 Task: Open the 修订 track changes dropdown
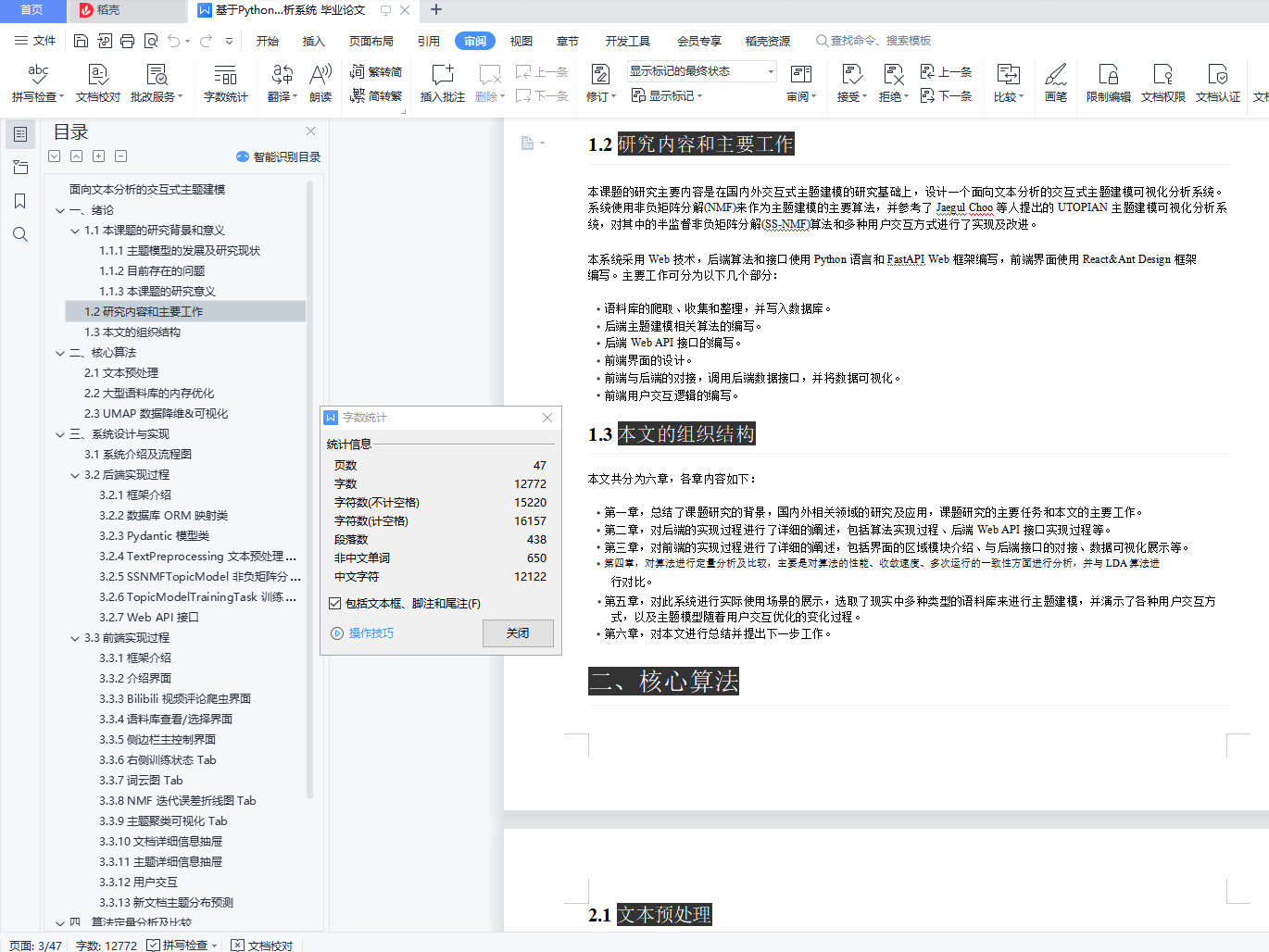coord(600,82)
